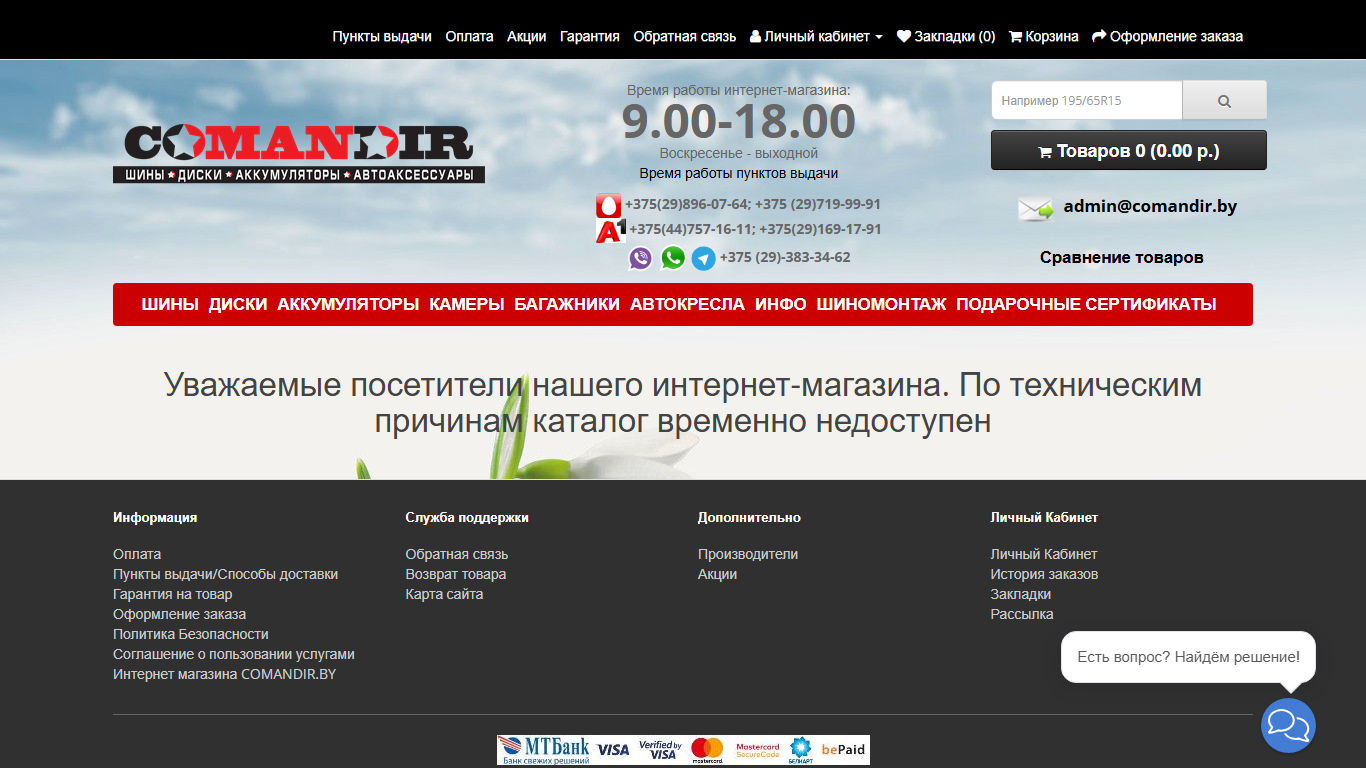
Task: Click messenger number +375 (29)-383-34-62
Action: tap(785, 257)
